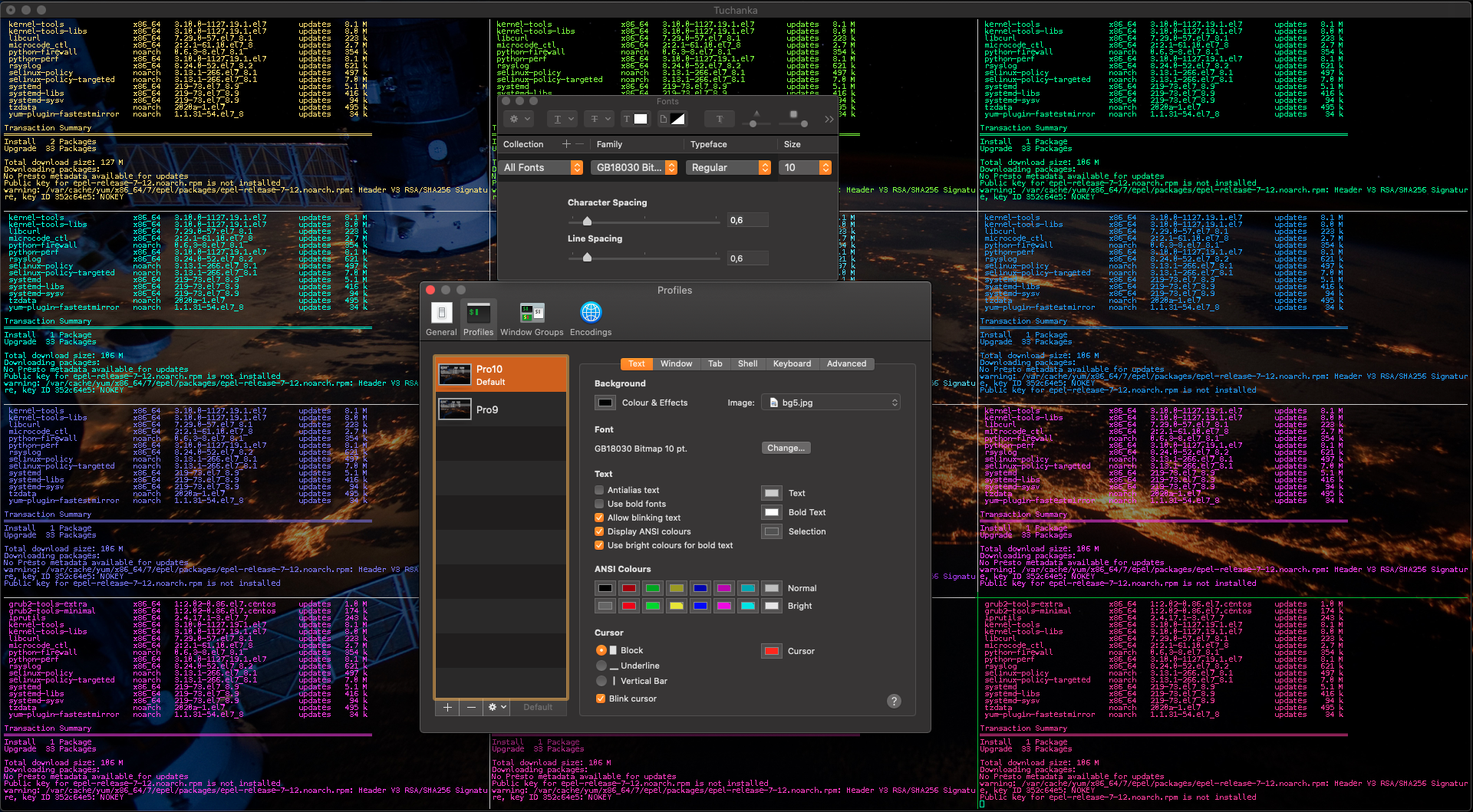Click shadow blur slider in Fonts toolbar
The image size is (1473, 812).
794,122
